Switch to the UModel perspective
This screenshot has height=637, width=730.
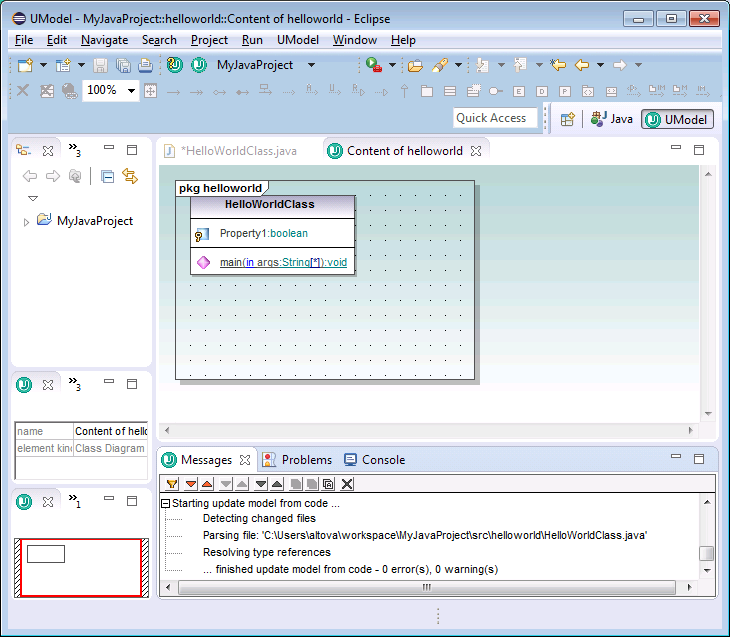tap(677, 119)
